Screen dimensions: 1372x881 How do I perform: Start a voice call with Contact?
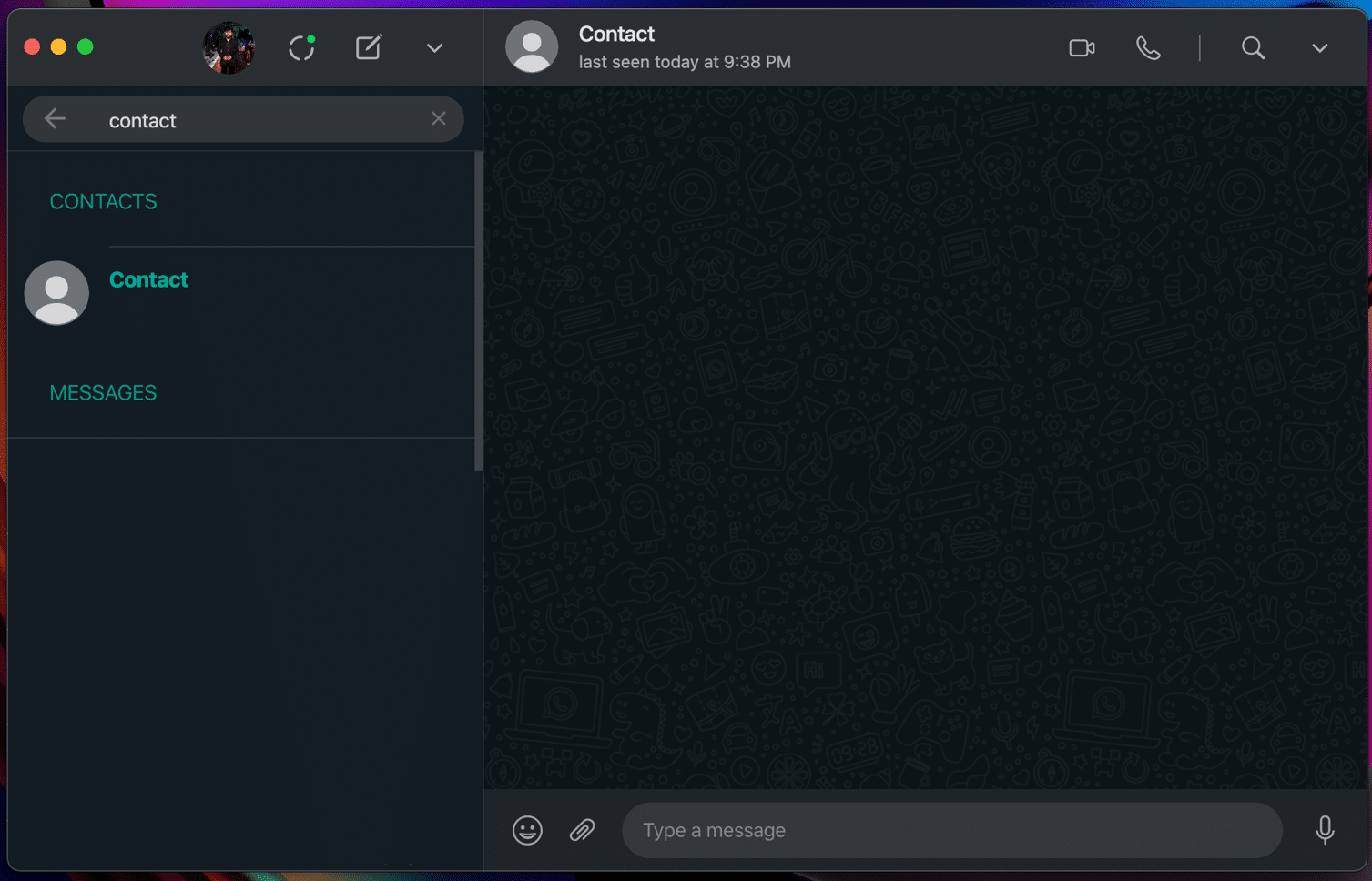click(x=1148, y=47)
